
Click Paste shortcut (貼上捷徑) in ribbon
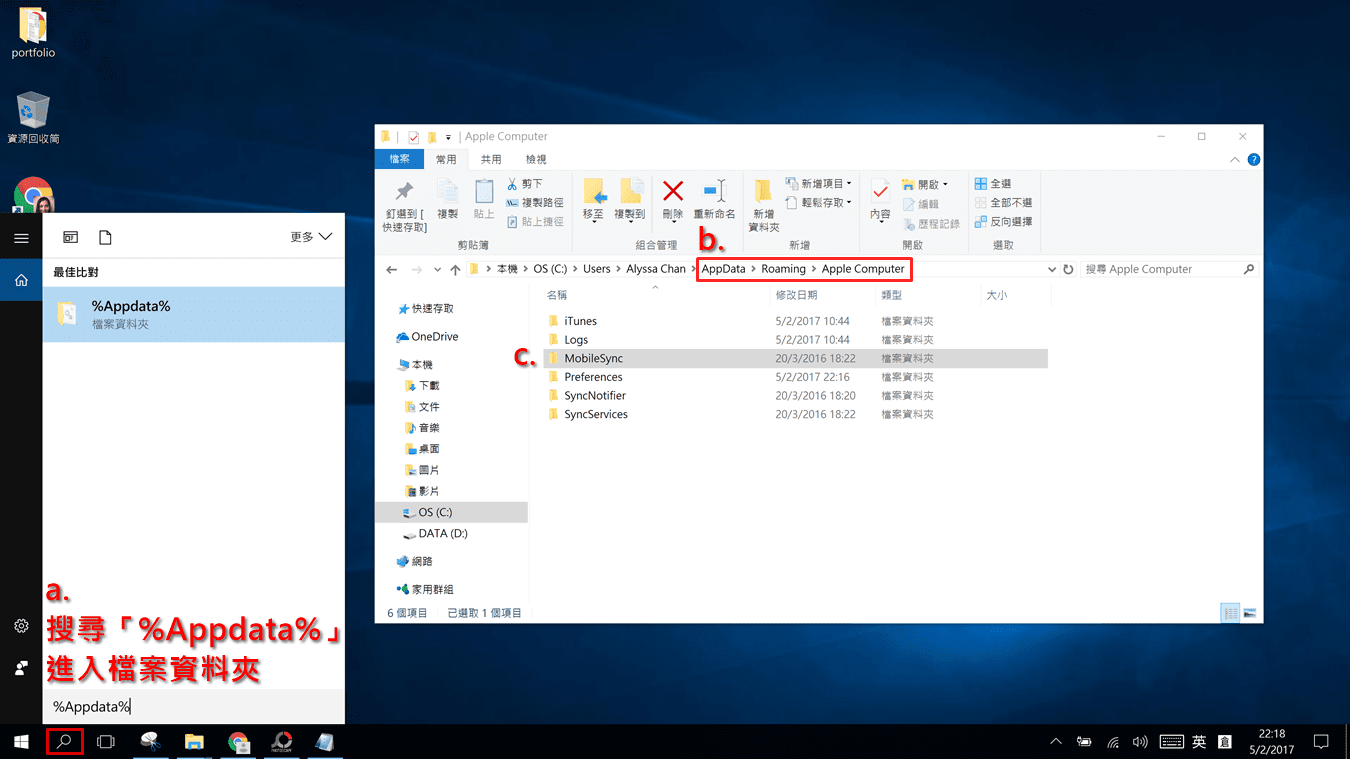click(534, 222)
